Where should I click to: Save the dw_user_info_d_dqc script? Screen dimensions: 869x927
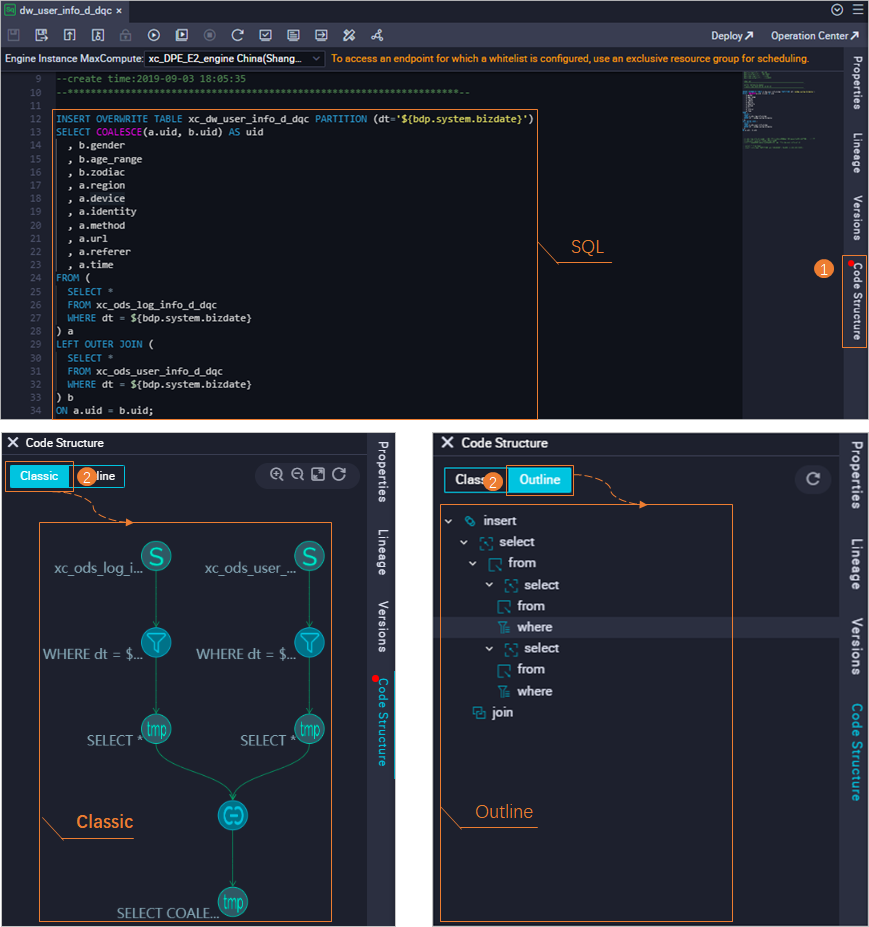click(13, 34)
